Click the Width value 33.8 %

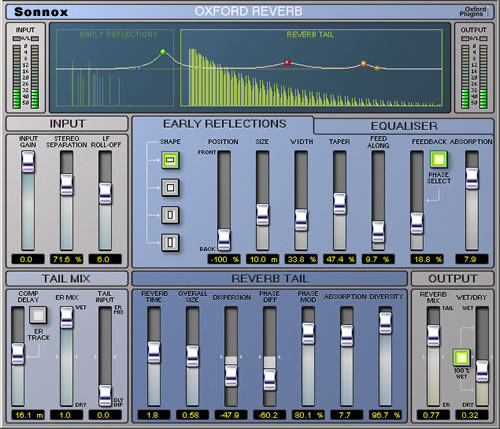pyautogui.click(x=301, y=259)
